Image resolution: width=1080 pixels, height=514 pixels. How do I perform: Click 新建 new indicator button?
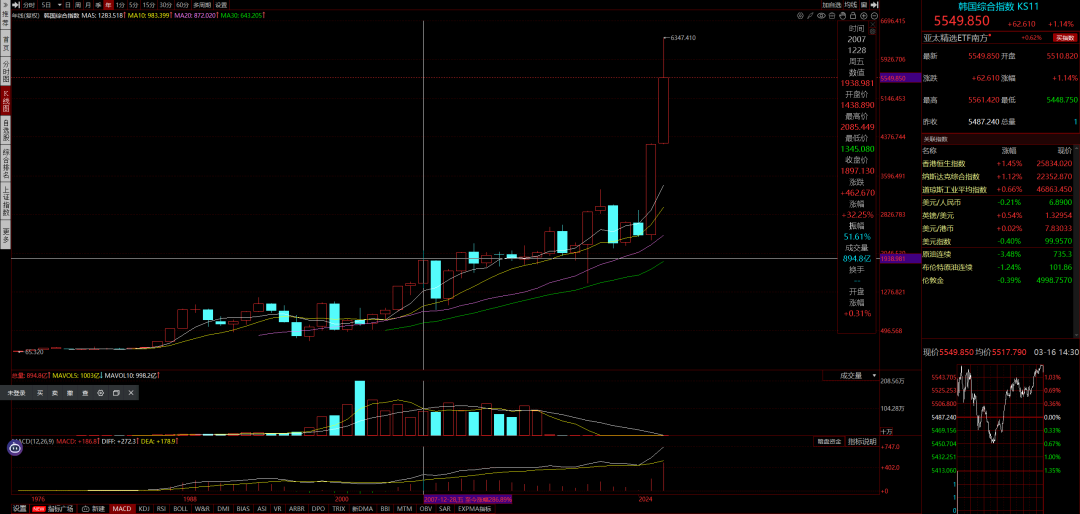(94, 508)
